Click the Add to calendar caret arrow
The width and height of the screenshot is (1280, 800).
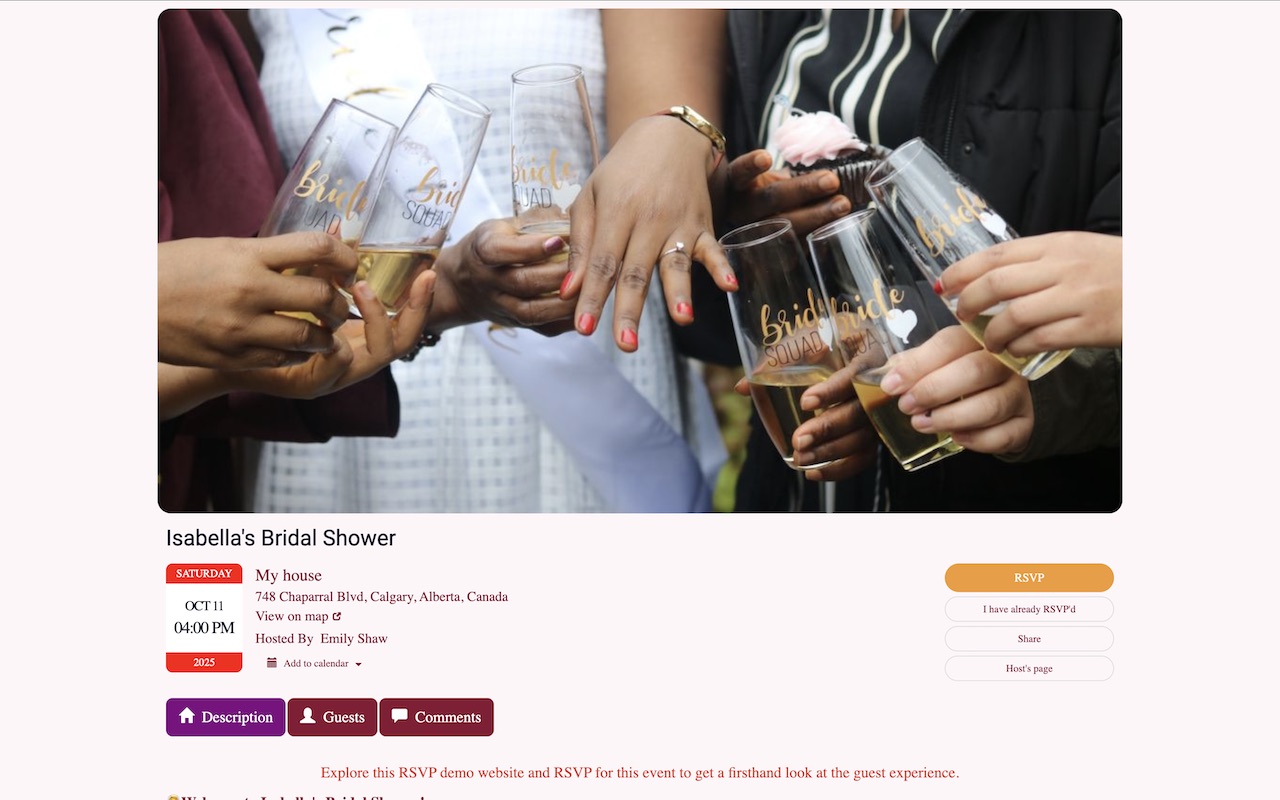[x=358, y=664]
